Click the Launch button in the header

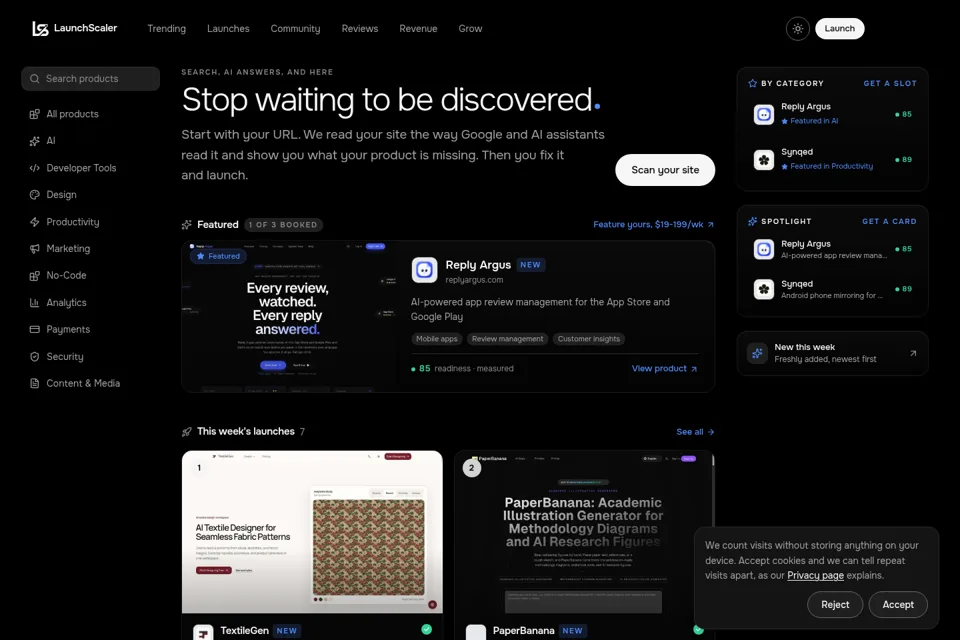(x=839, y=29)
